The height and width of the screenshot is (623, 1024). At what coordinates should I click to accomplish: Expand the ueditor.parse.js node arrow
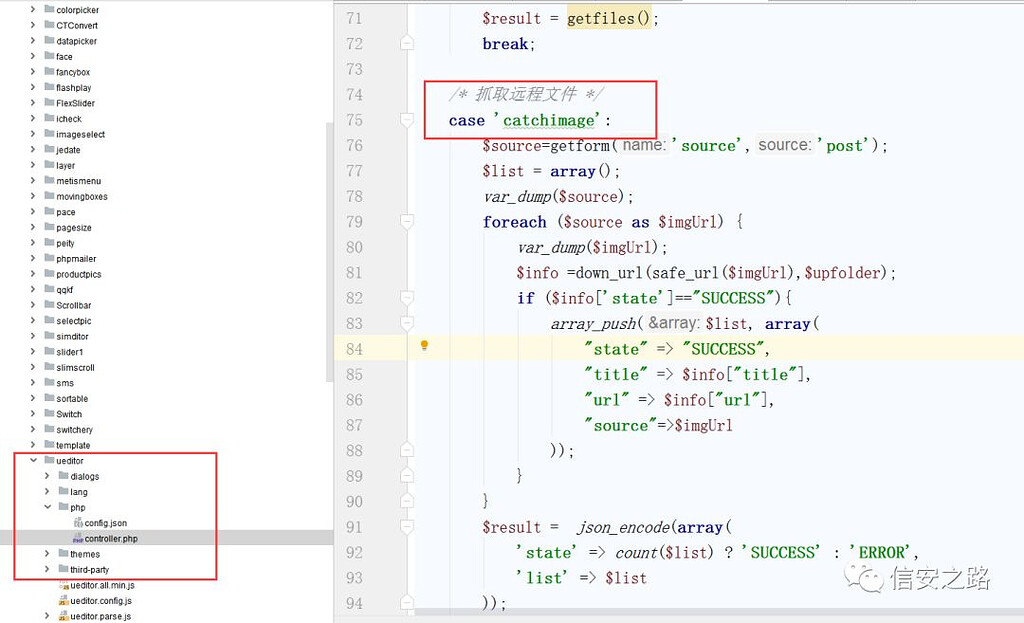47,616
